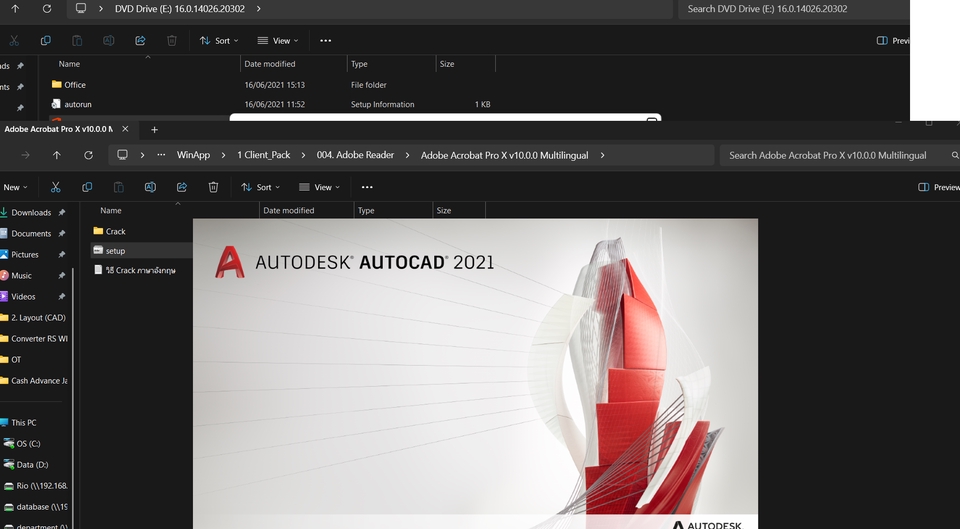Expand hidden breadcrumb folders ellipsis
Viewport: 960px width, 529px height.
[161, 155]
